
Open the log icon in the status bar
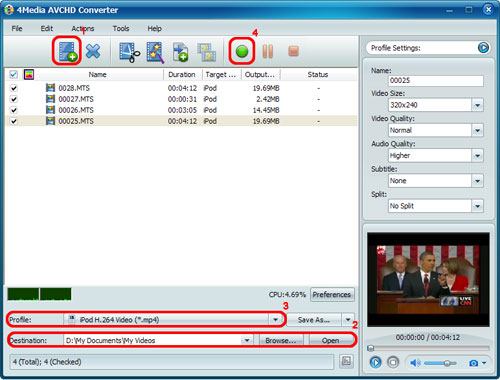point(346,361)
